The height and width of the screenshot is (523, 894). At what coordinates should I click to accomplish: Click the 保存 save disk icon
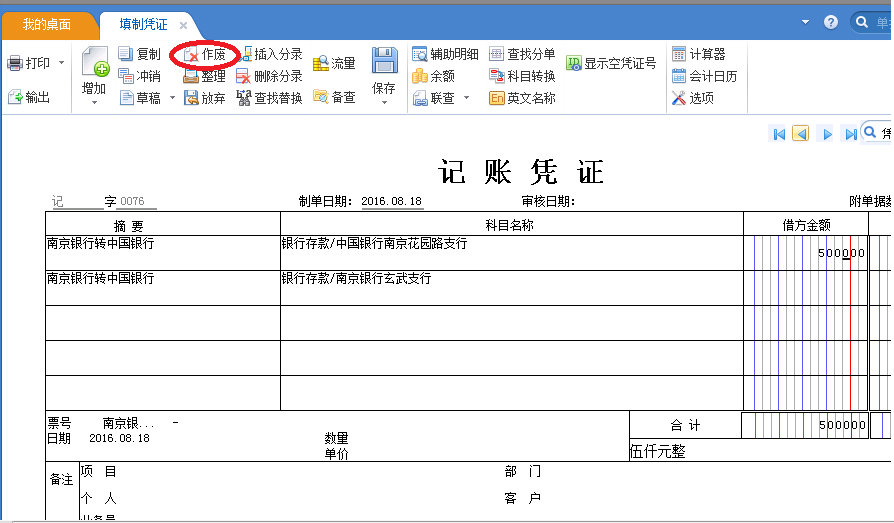[x=384, y=62]
